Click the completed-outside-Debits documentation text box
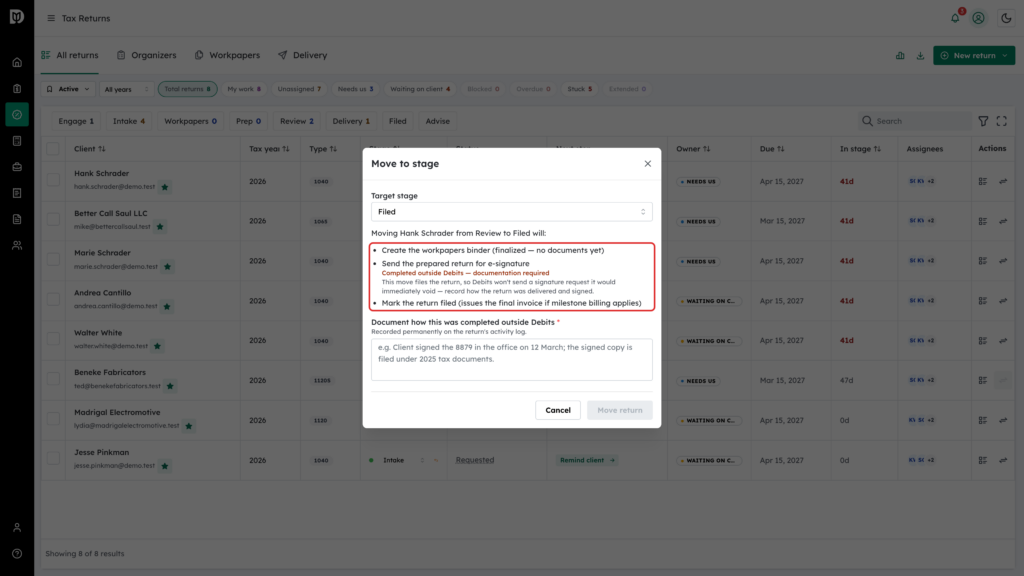 511,359
